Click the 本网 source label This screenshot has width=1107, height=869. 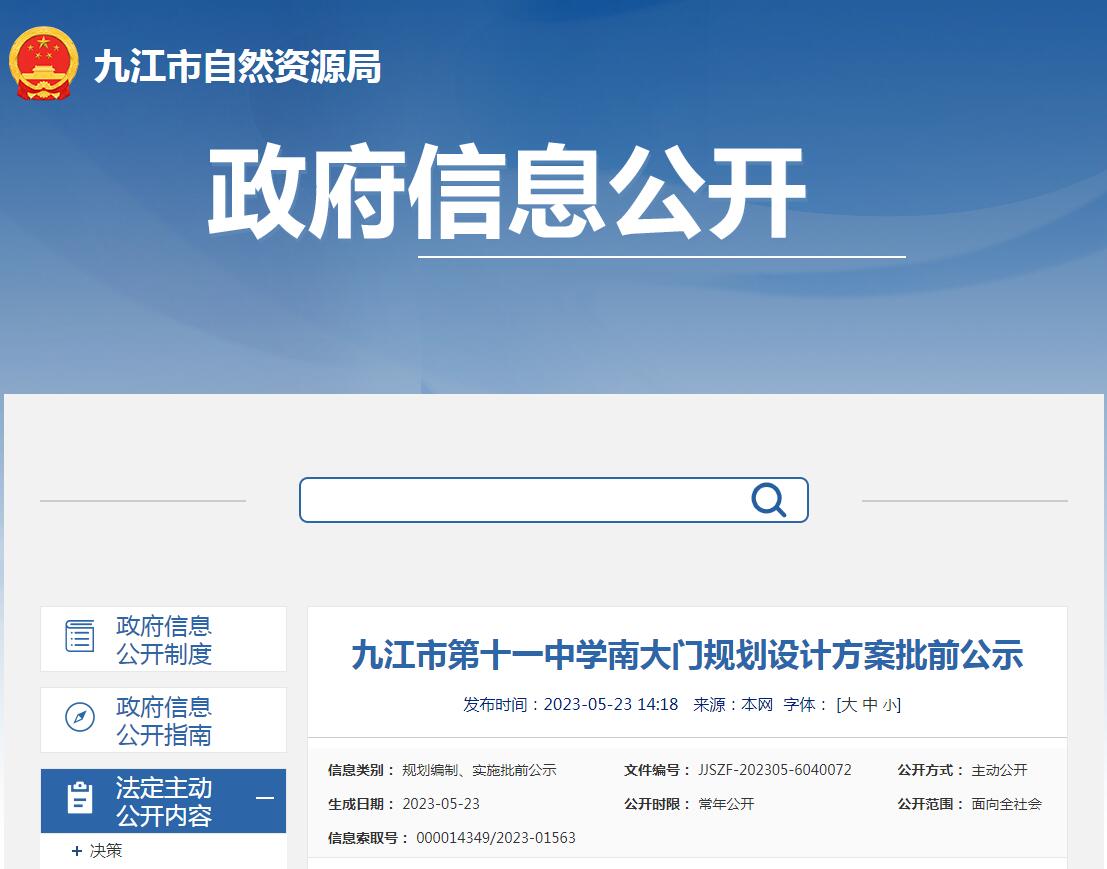[x=757, y=705]
